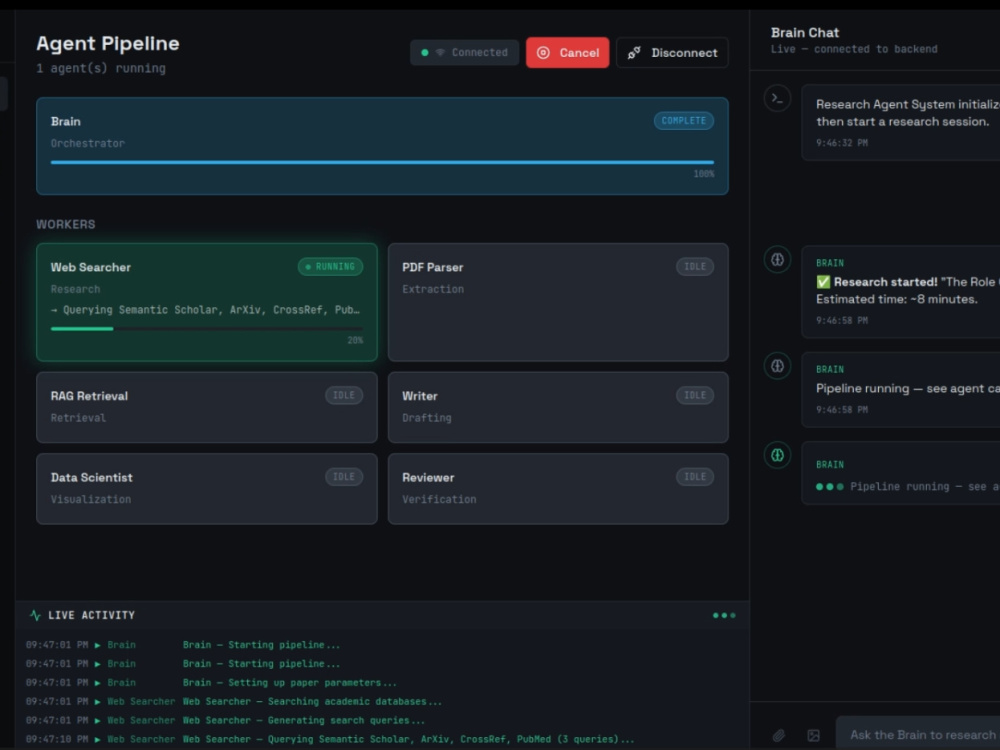Open the Writer worker card
1000x750 pixels.
[558, 408]
